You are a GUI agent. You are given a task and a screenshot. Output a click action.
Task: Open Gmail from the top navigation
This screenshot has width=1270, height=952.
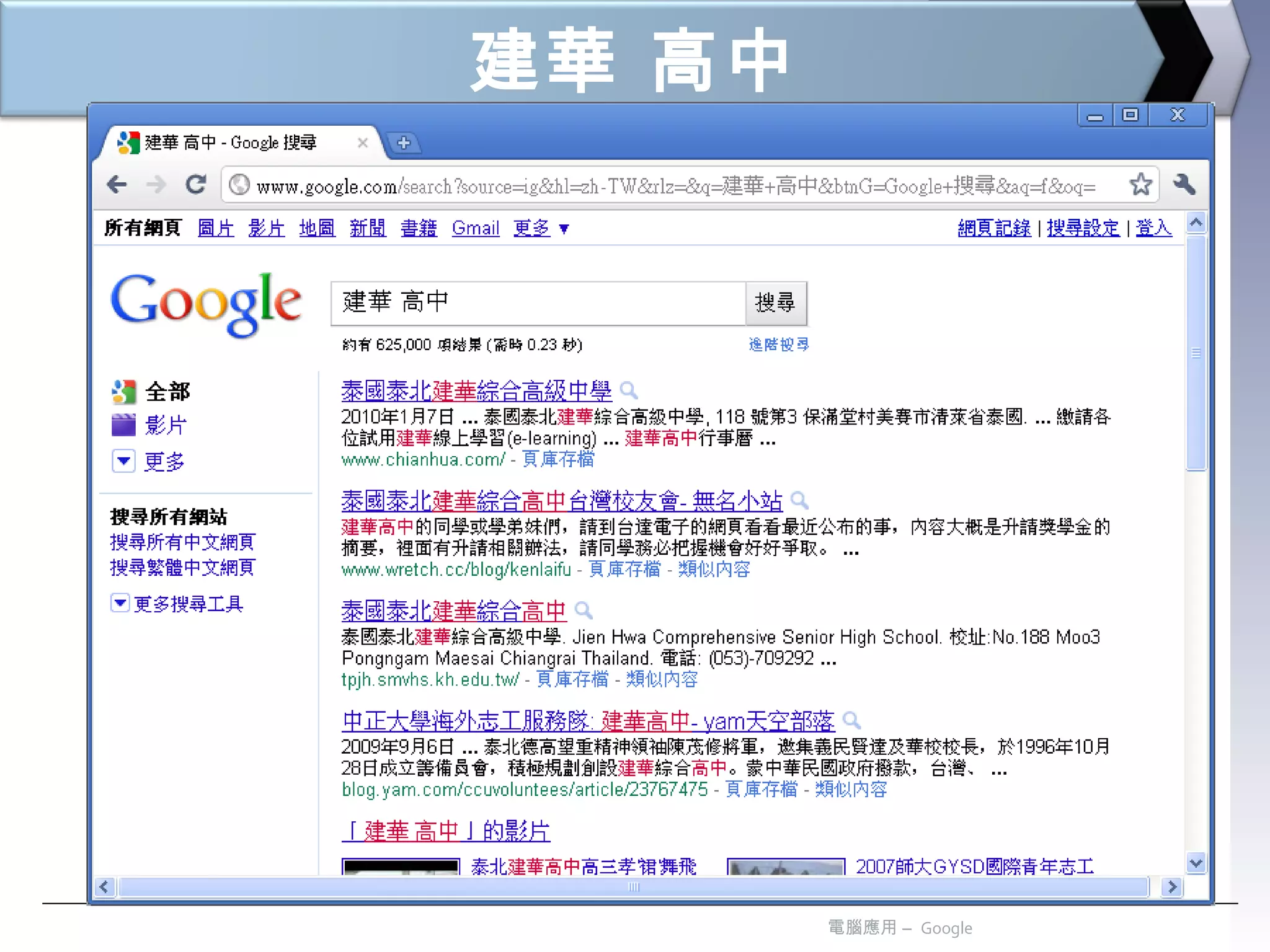(476, 228)
